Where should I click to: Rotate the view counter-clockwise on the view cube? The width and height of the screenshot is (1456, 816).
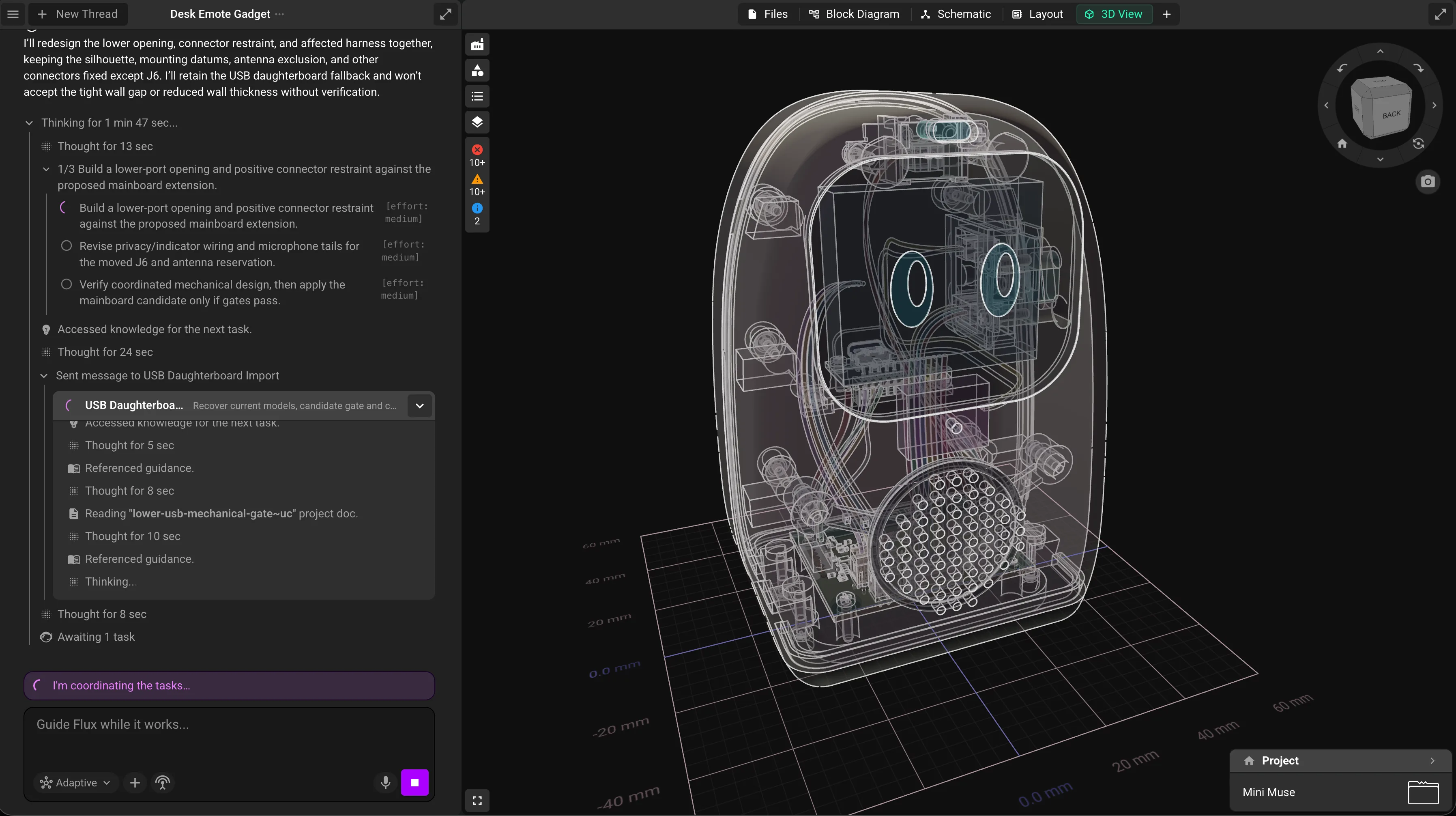point(1342,69)
